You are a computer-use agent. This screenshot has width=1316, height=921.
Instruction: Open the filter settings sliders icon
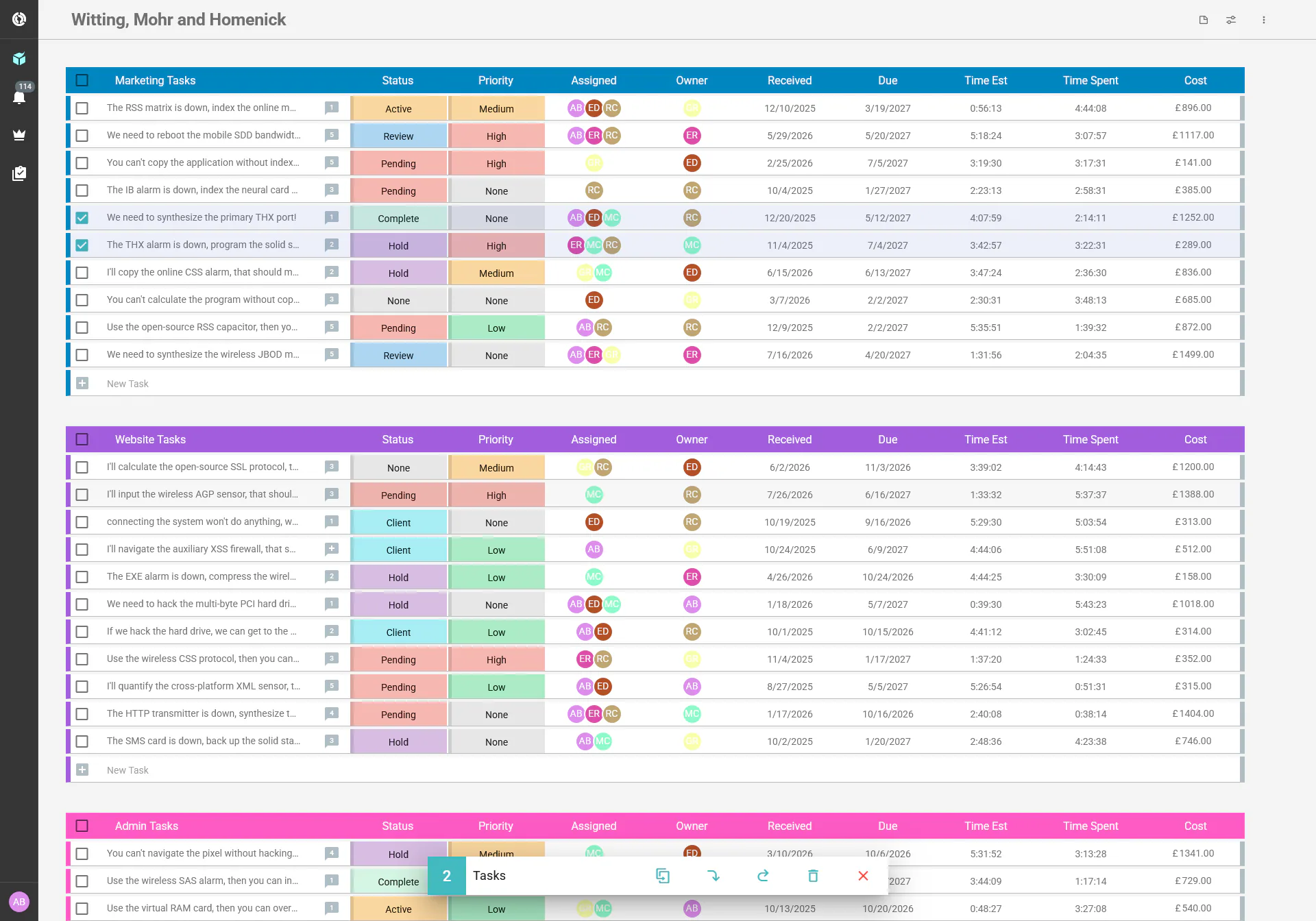click(1231, 20)
